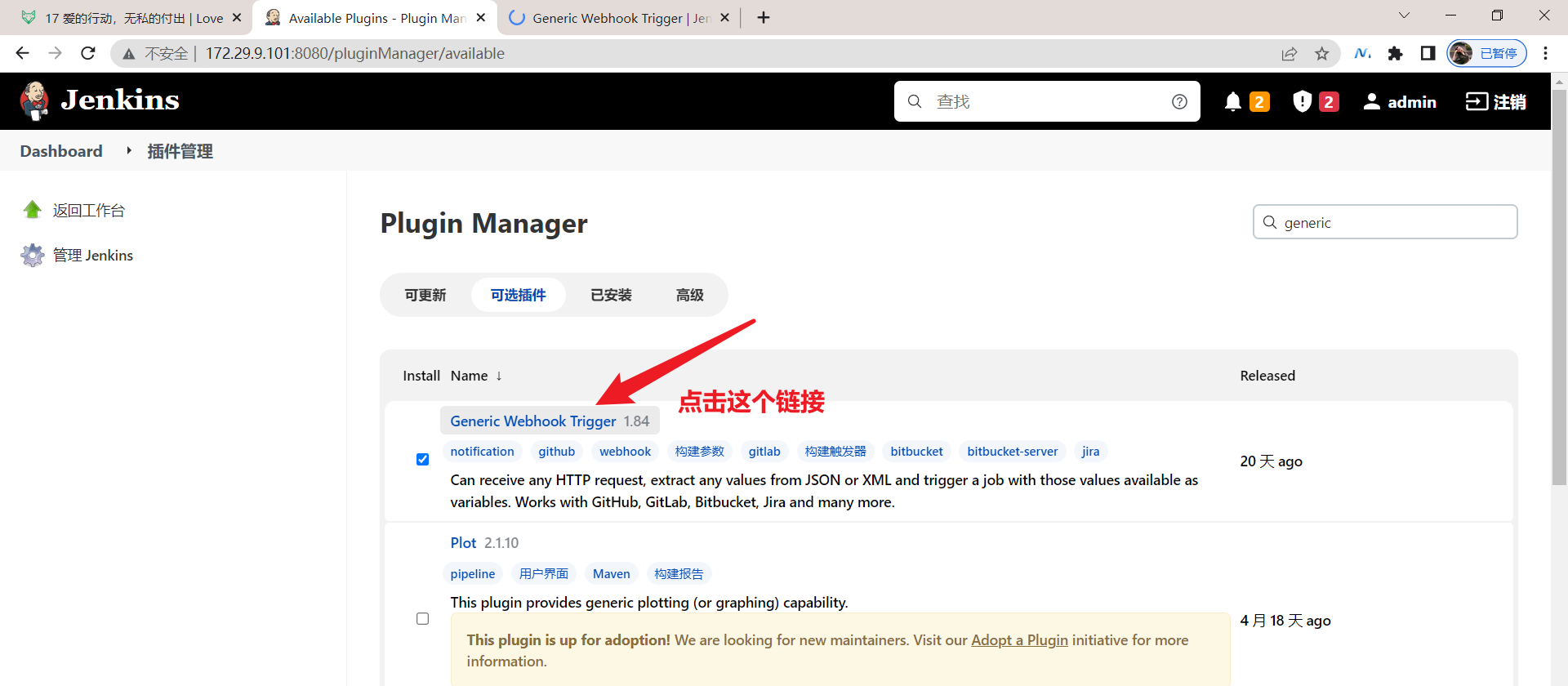
Task: Filter by the jira tag
Action: coord(1090,451)
